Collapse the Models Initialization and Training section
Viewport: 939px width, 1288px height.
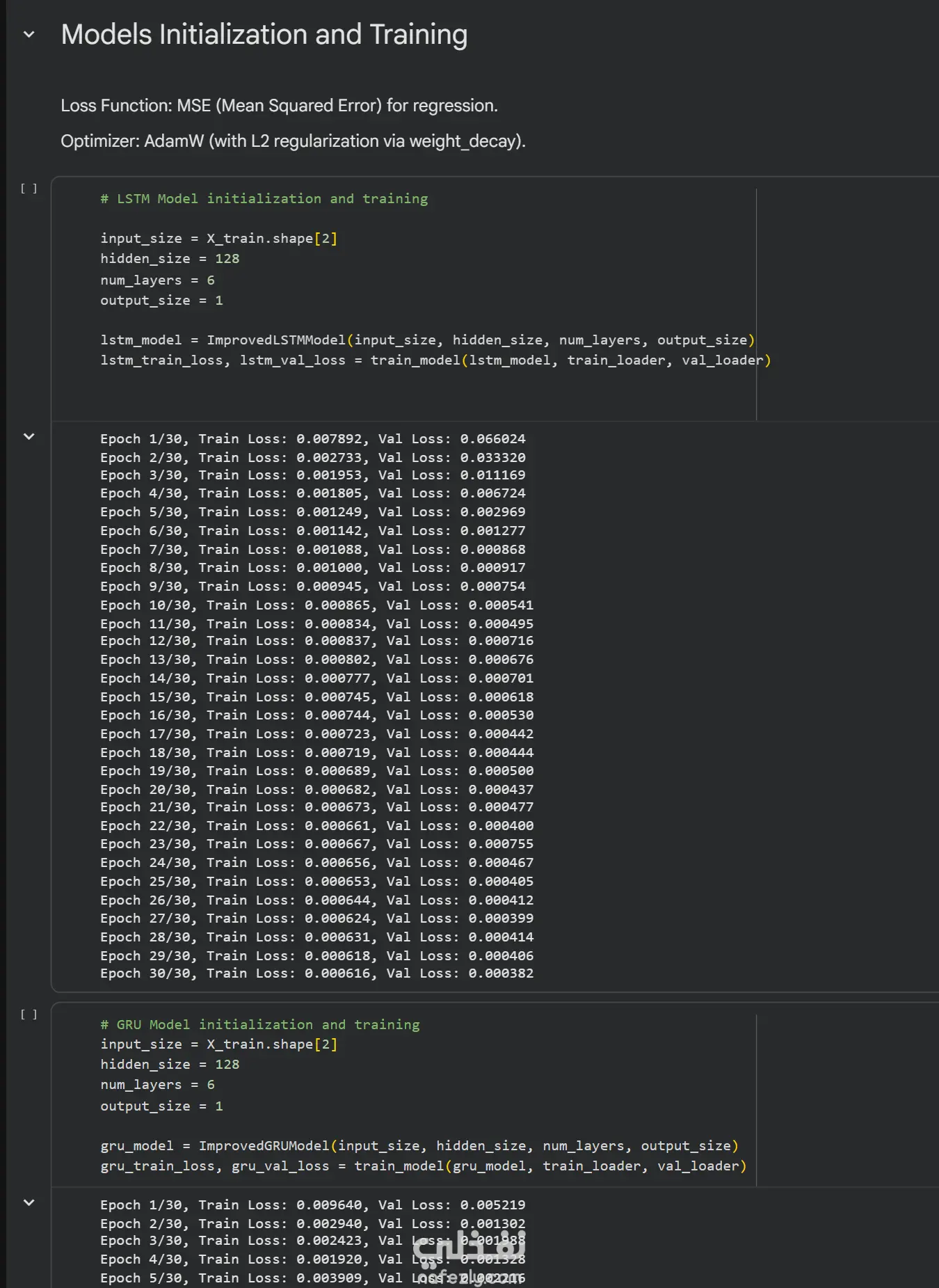[29, 34]
